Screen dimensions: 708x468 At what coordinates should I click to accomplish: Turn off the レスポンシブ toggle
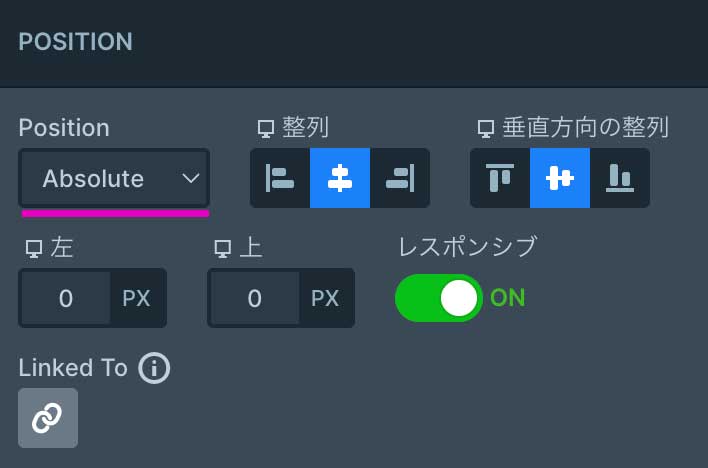[x=439, y=298]
